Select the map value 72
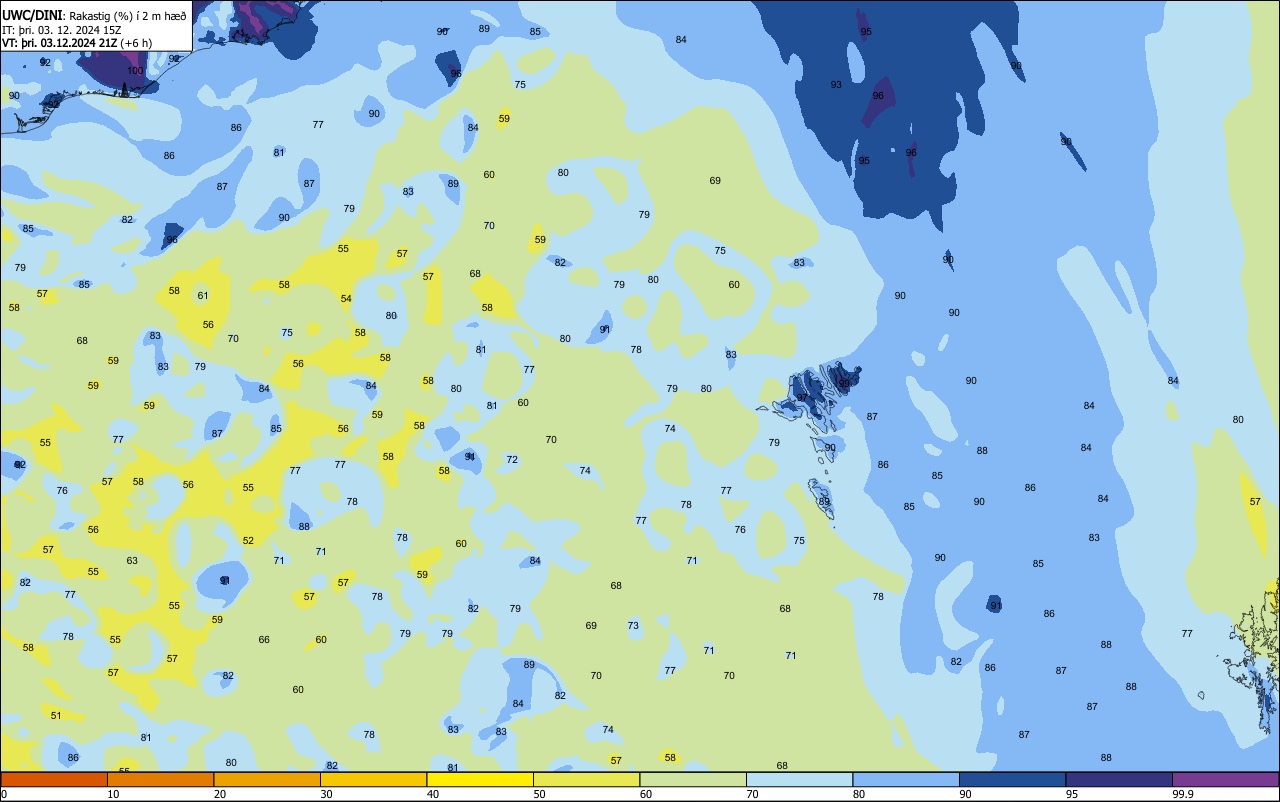 coord(512,460)
